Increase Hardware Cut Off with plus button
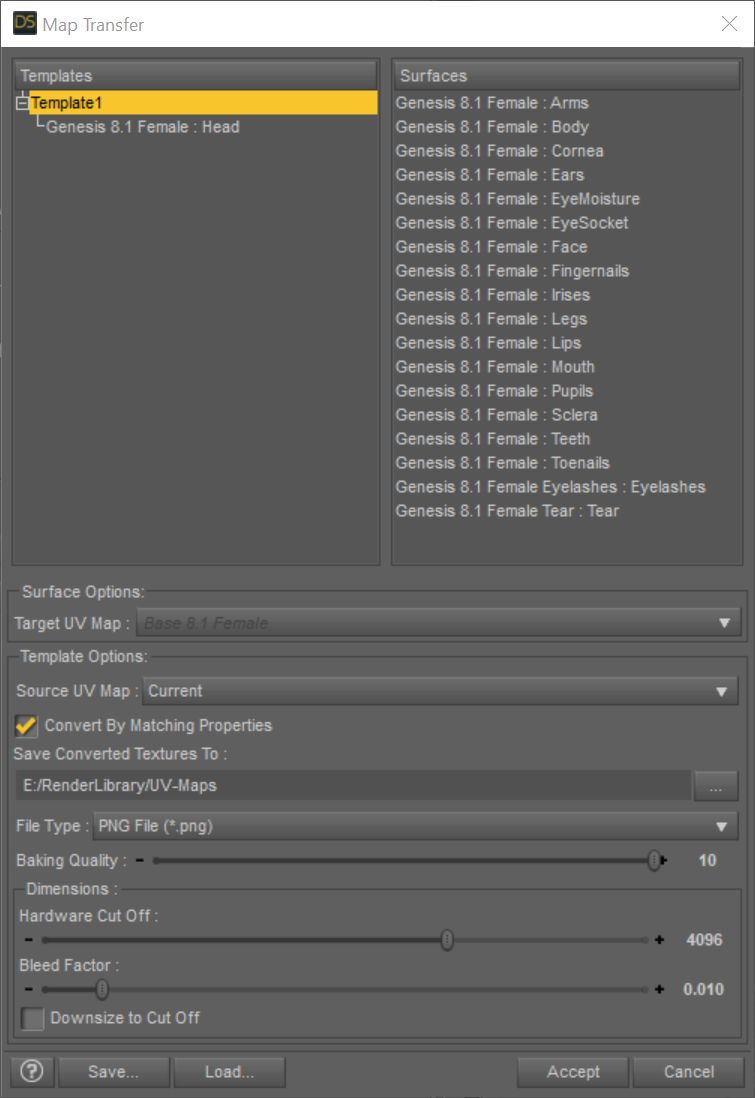The image size is (755, 1098). (x=659, y=940)
